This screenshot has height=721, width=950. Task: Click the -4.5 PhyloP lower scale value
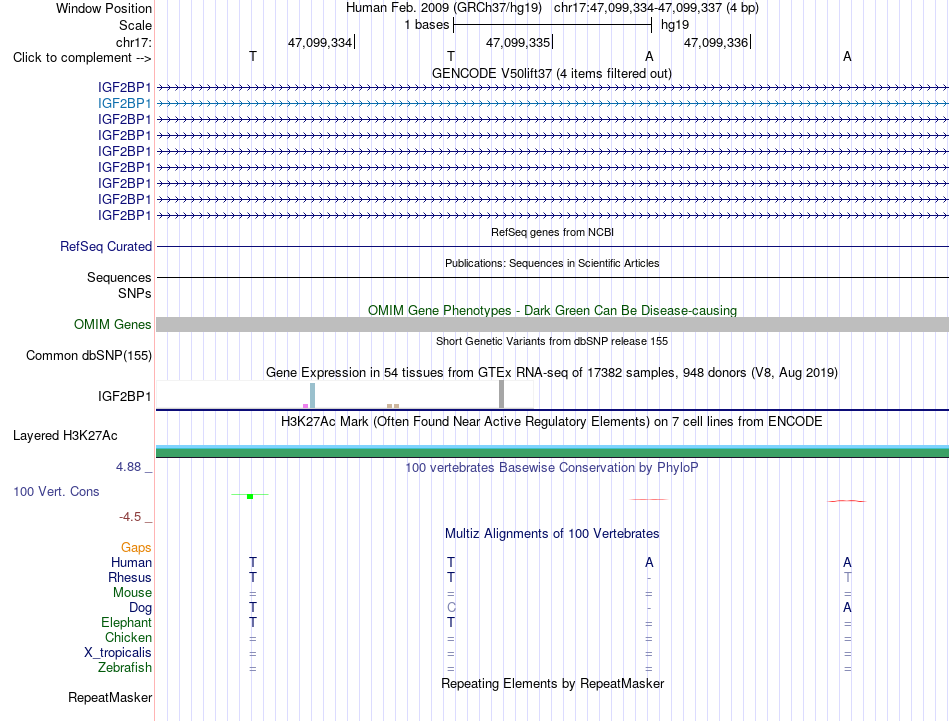[x=130, y=517]
